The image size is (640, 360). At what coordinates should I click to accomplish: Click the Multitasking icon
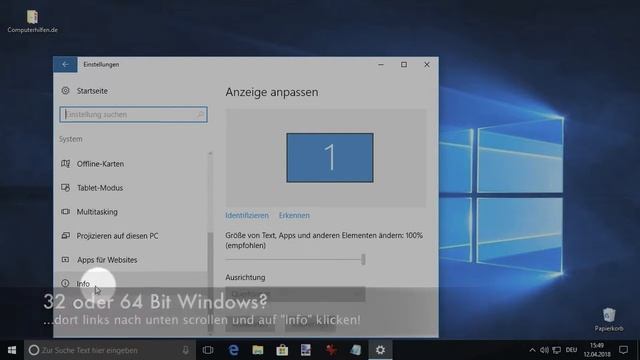click(x=65, y=211)
